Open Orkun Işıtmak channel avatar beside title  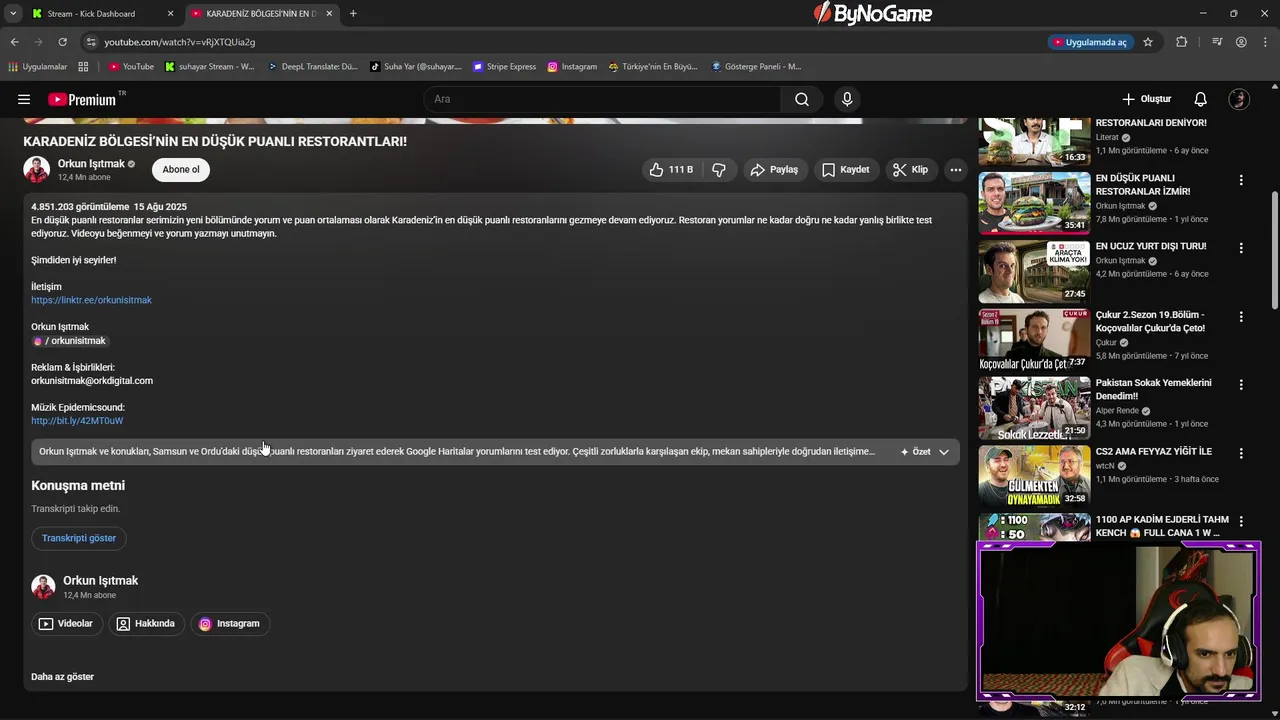[37, 169]
